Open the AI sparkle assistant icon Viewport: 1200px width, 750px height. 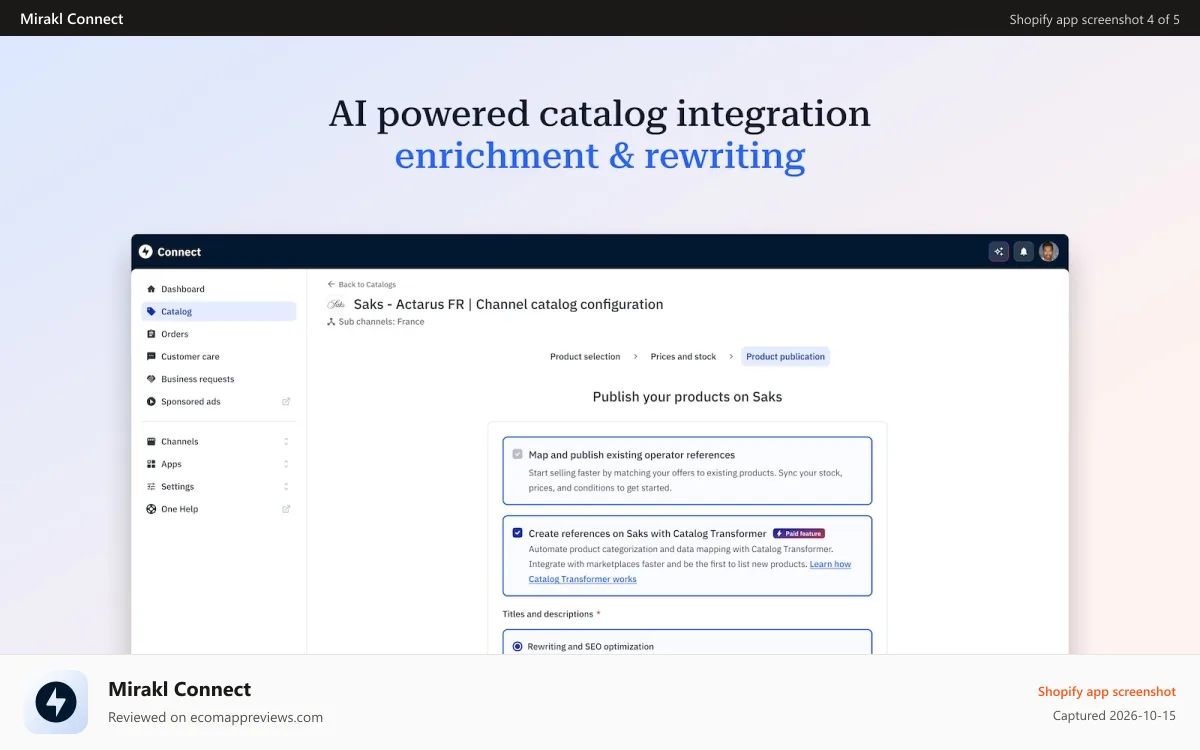[x=998, y=252]
